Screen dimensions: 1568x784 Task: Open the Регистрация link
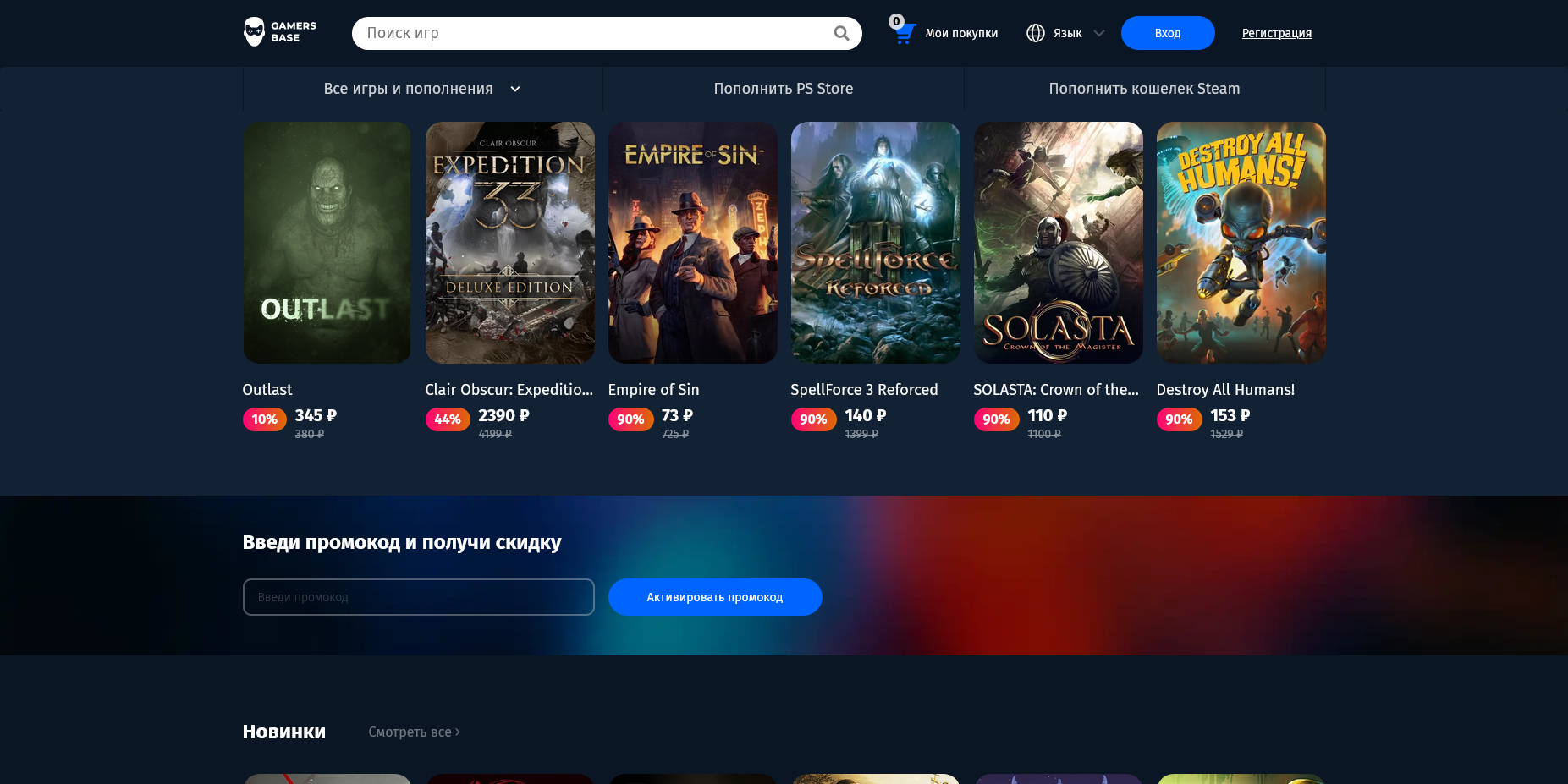(1277, 33)
